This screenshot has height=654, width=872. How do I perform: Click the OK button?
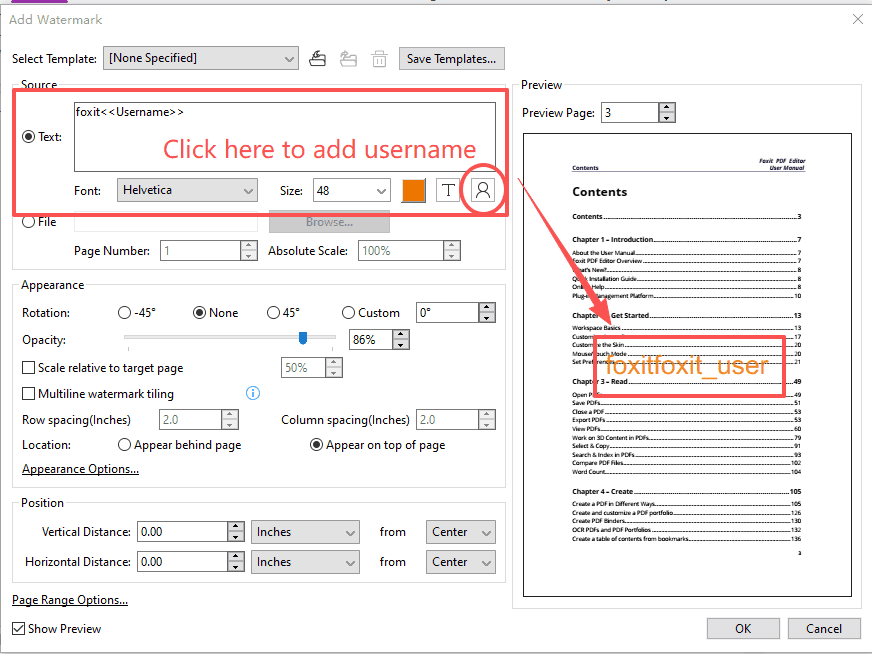tap(743, 628)
